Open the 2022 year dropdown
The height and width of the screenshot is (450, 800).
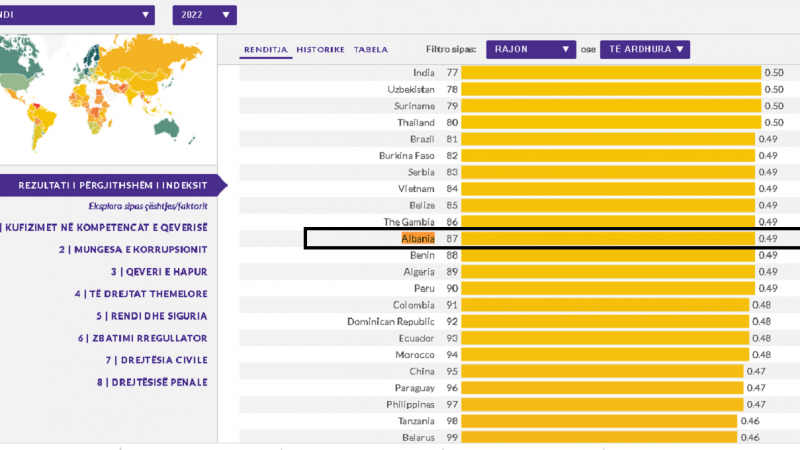[x=204, y=15]
